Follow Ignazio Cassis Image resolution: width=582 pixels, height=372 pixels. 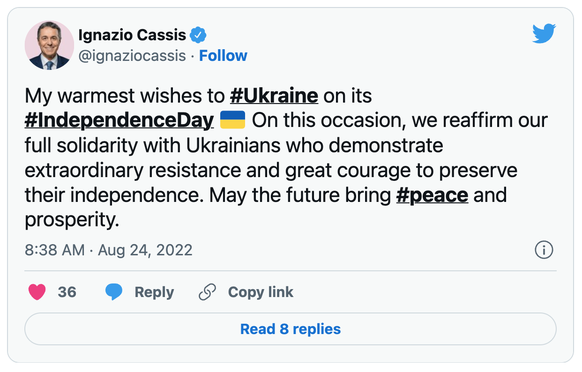click(x=223, y=56)
